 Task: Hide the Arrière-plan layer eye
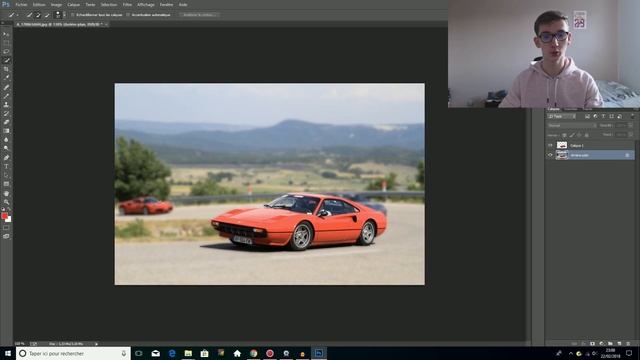[x=550, y=155]
